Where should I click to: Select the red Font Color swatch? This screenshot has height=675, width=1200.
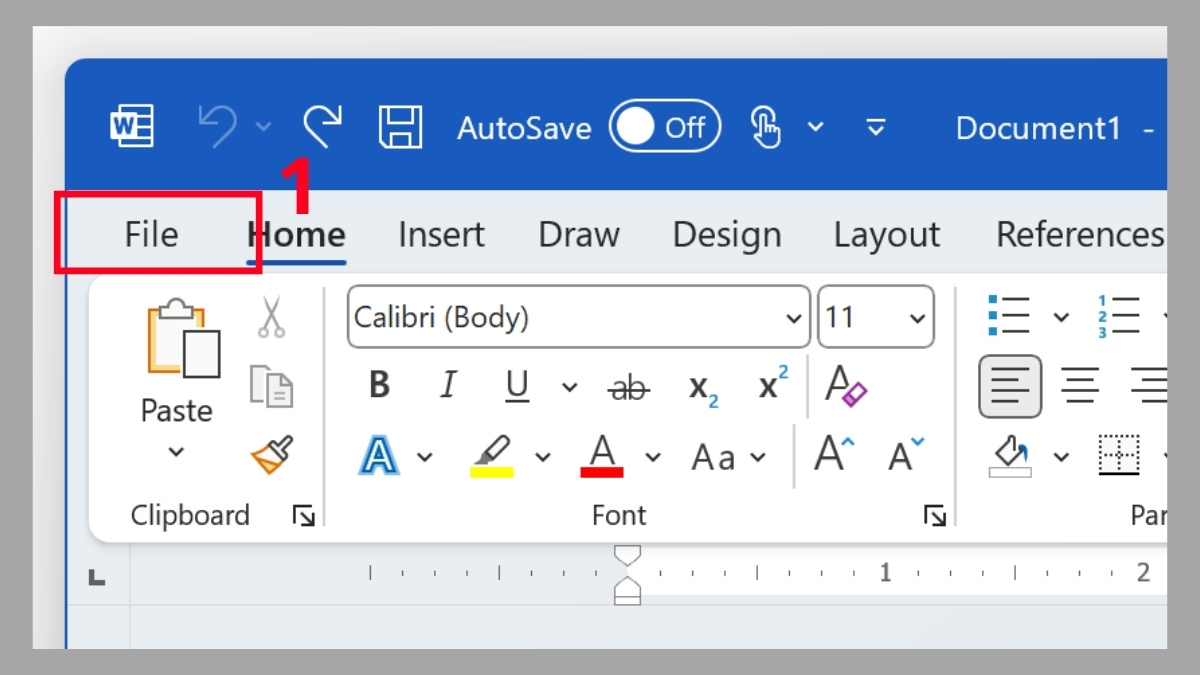pyautogui.click(x=600, y=457)
